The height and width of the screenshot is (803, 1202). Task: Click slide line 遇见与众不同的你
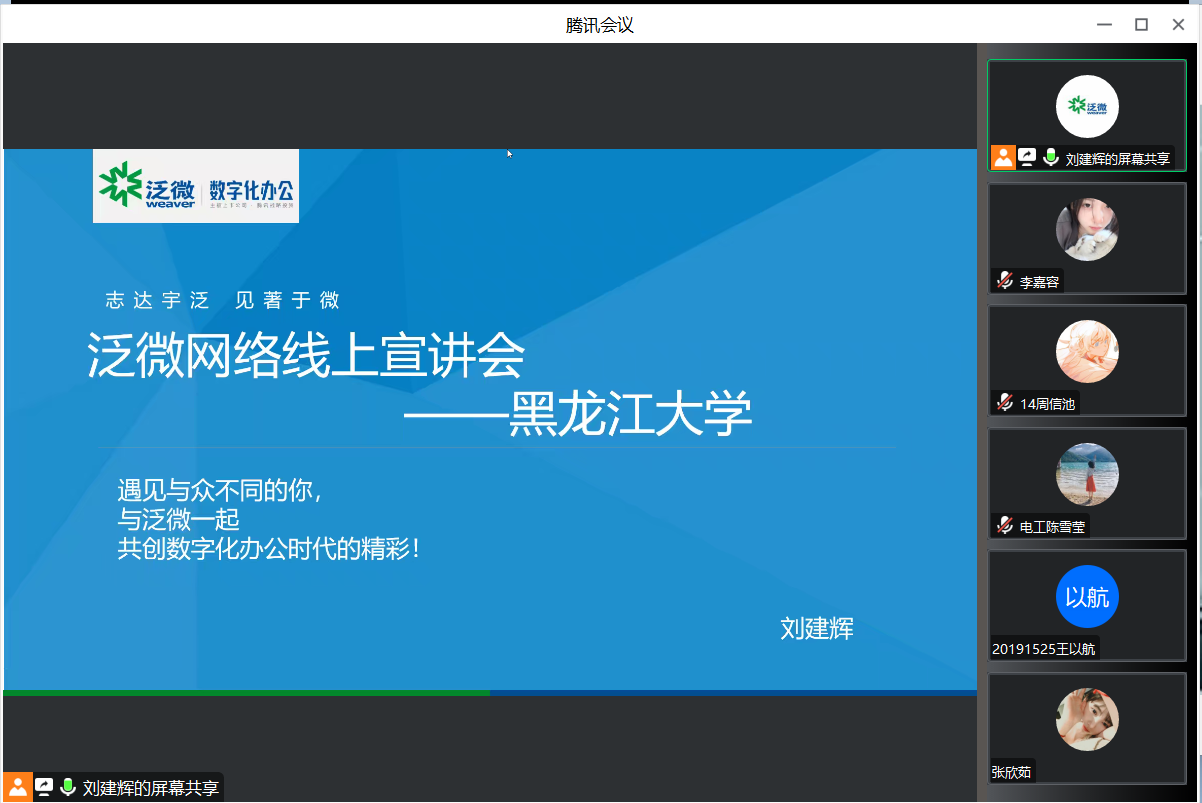pyautogui.click(x=220, y=491)
